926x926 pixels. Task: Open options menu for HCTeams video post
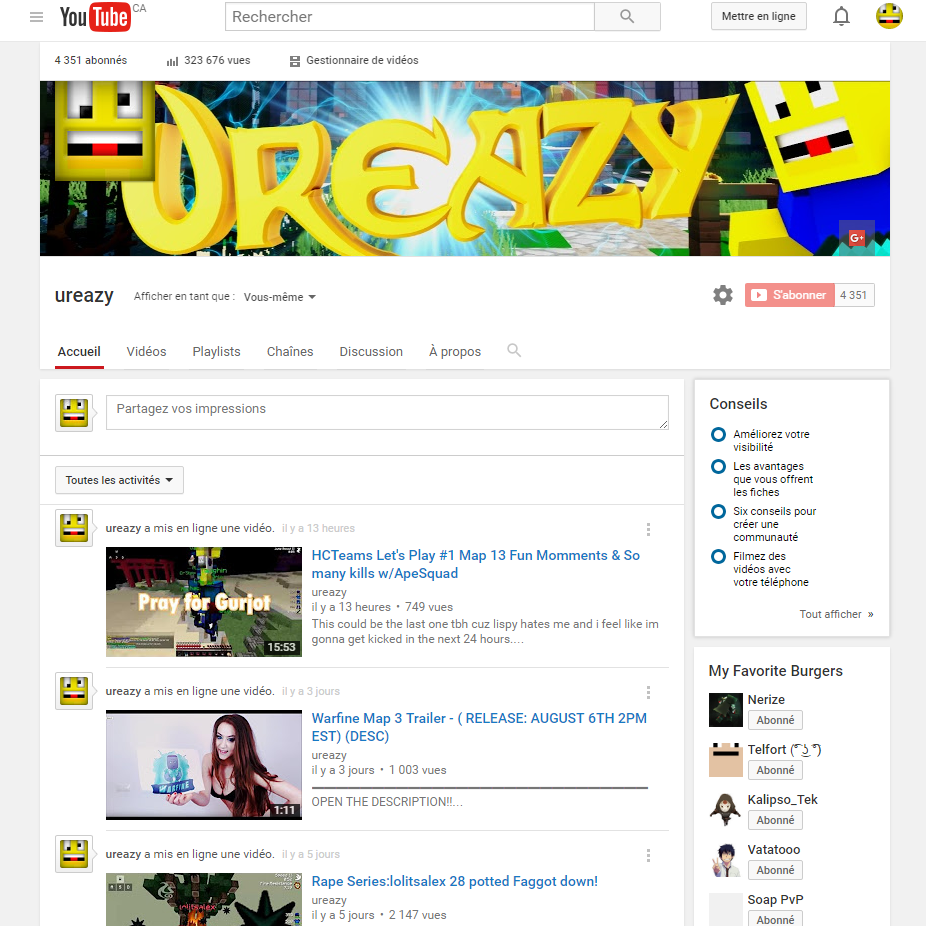point(648,529)
